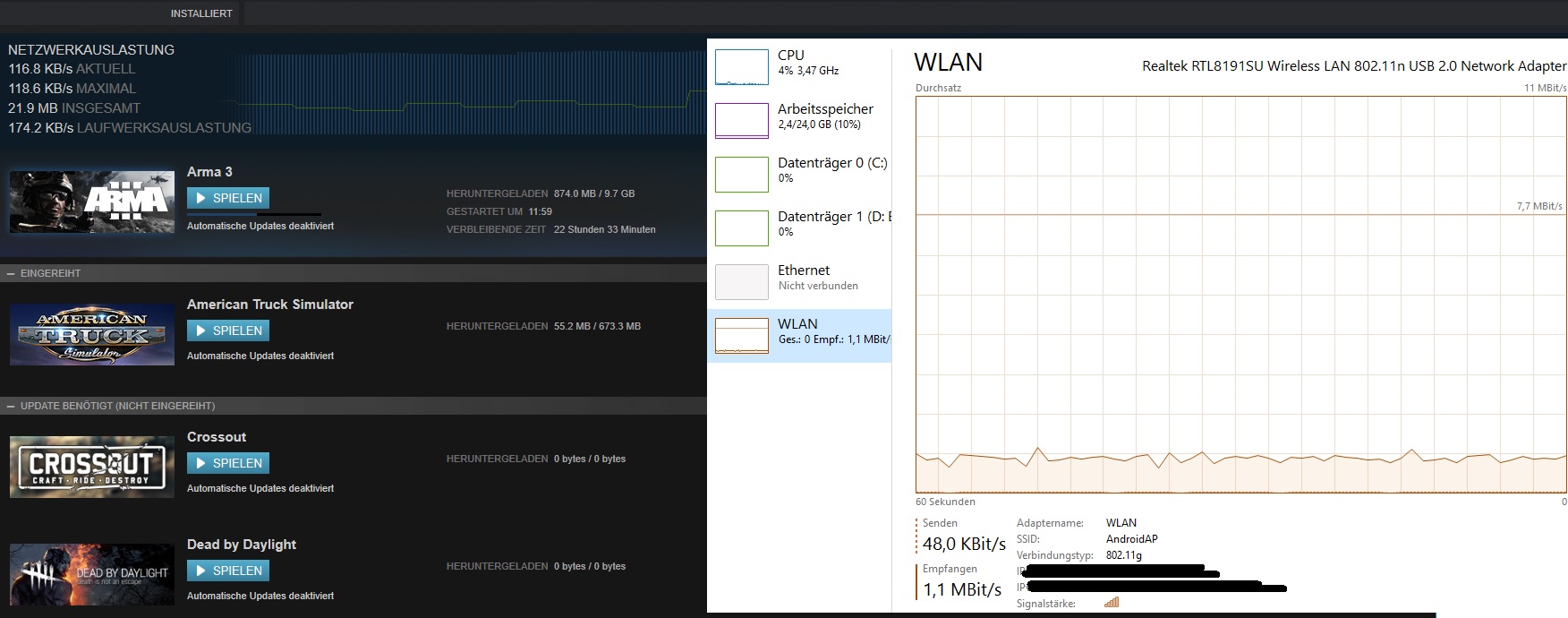
Task: Select American Truck Simulator title text
Action: (x=270, y=305)
